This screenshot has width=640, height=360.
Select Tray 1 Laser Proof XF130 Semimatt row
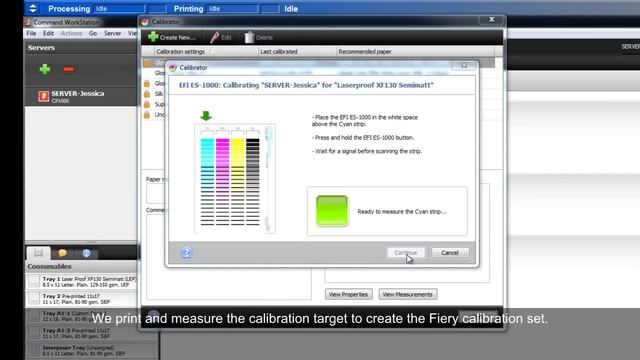point(82,282)
